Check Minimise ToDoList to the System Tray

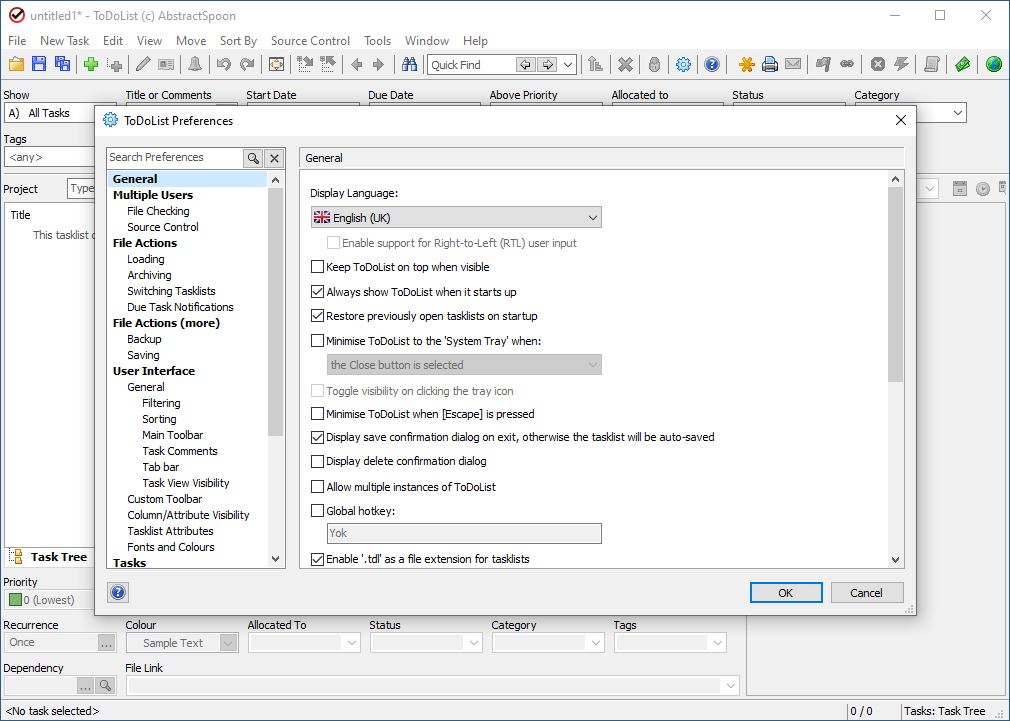pyautogui.click(x=317, y=341)
